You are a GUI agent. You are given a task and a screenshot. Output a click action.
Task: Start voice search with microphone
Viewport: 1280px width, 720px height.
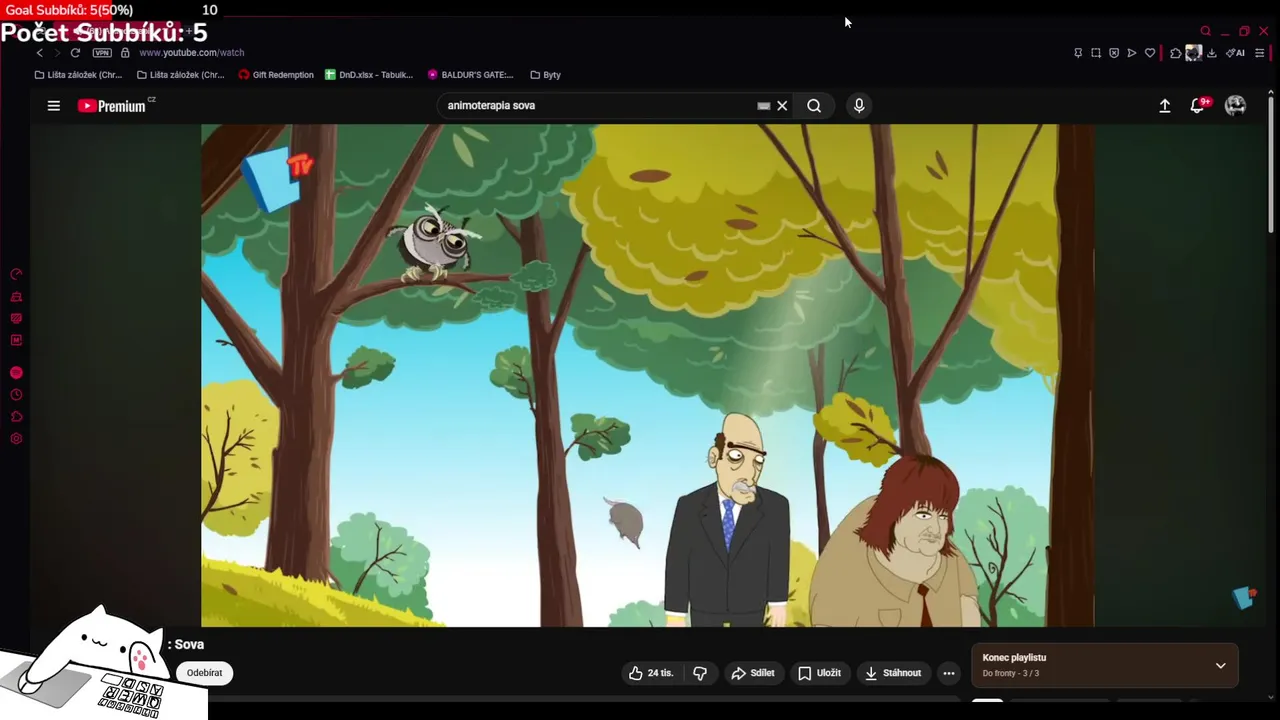point(859,106)
